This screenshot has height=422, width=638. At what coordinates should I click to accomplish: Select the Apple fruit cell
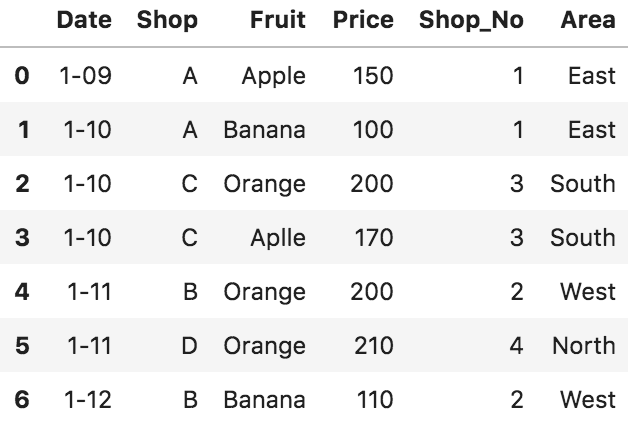pos(274,77)
